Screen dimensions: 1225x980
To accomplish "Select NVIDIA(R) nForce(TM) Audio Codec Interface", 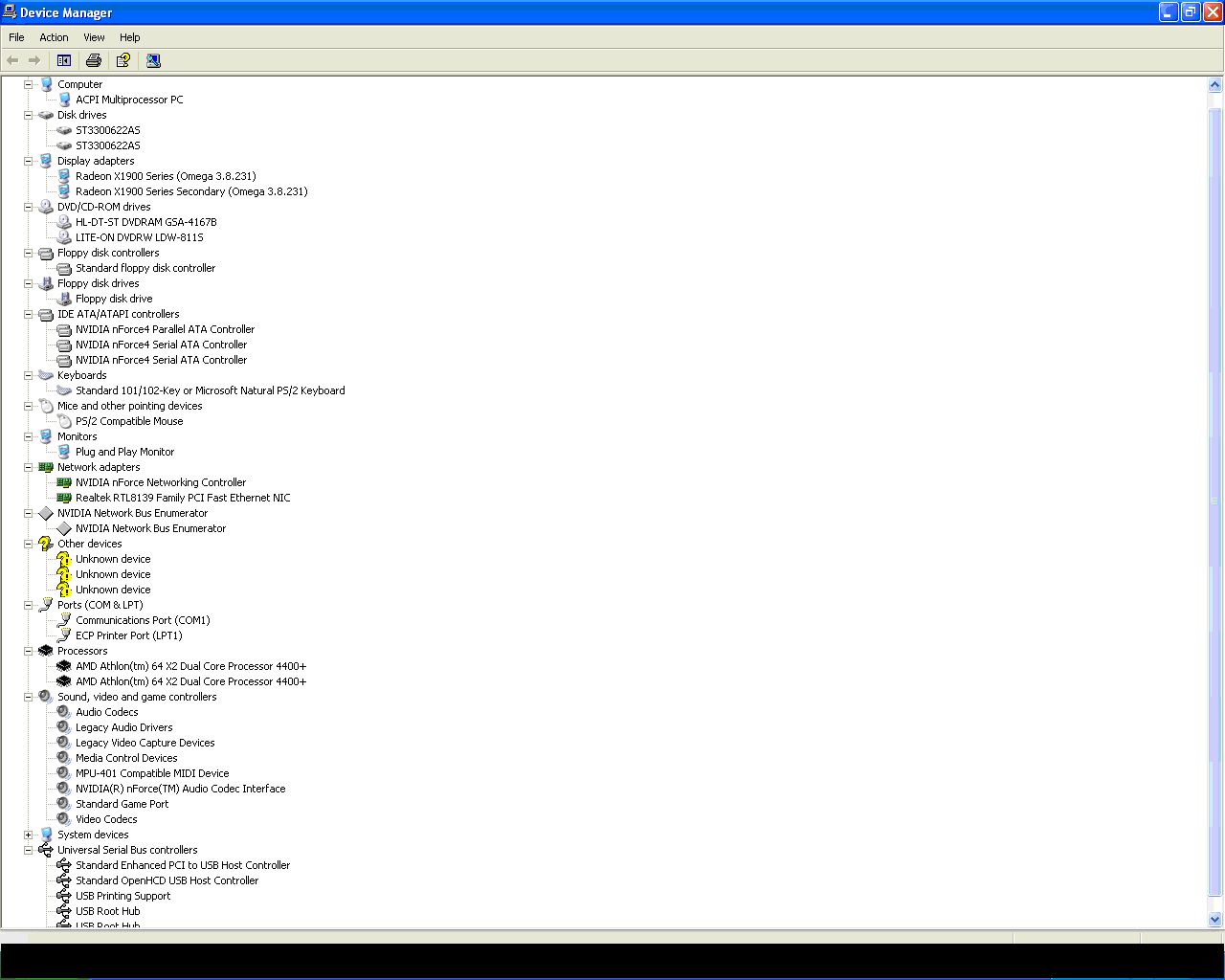I will click(181, 789).
